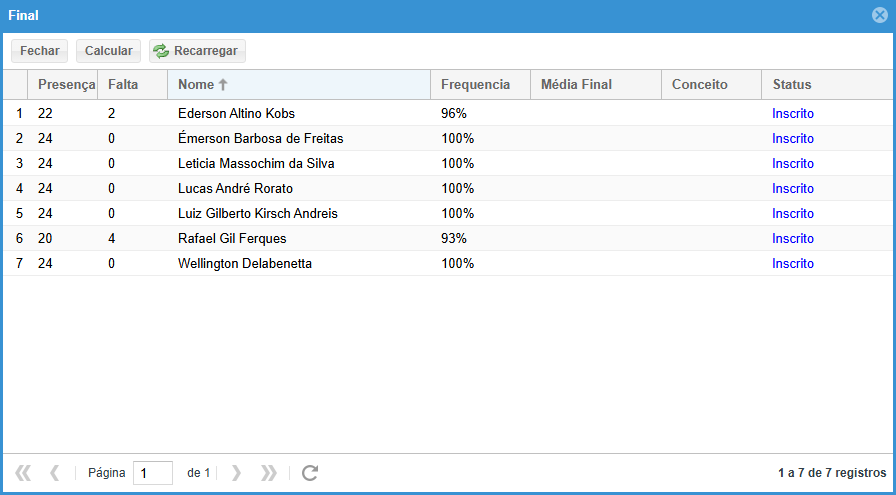Go to next page arrow
Screen dimensions: 896x495
tap(237, 473)
